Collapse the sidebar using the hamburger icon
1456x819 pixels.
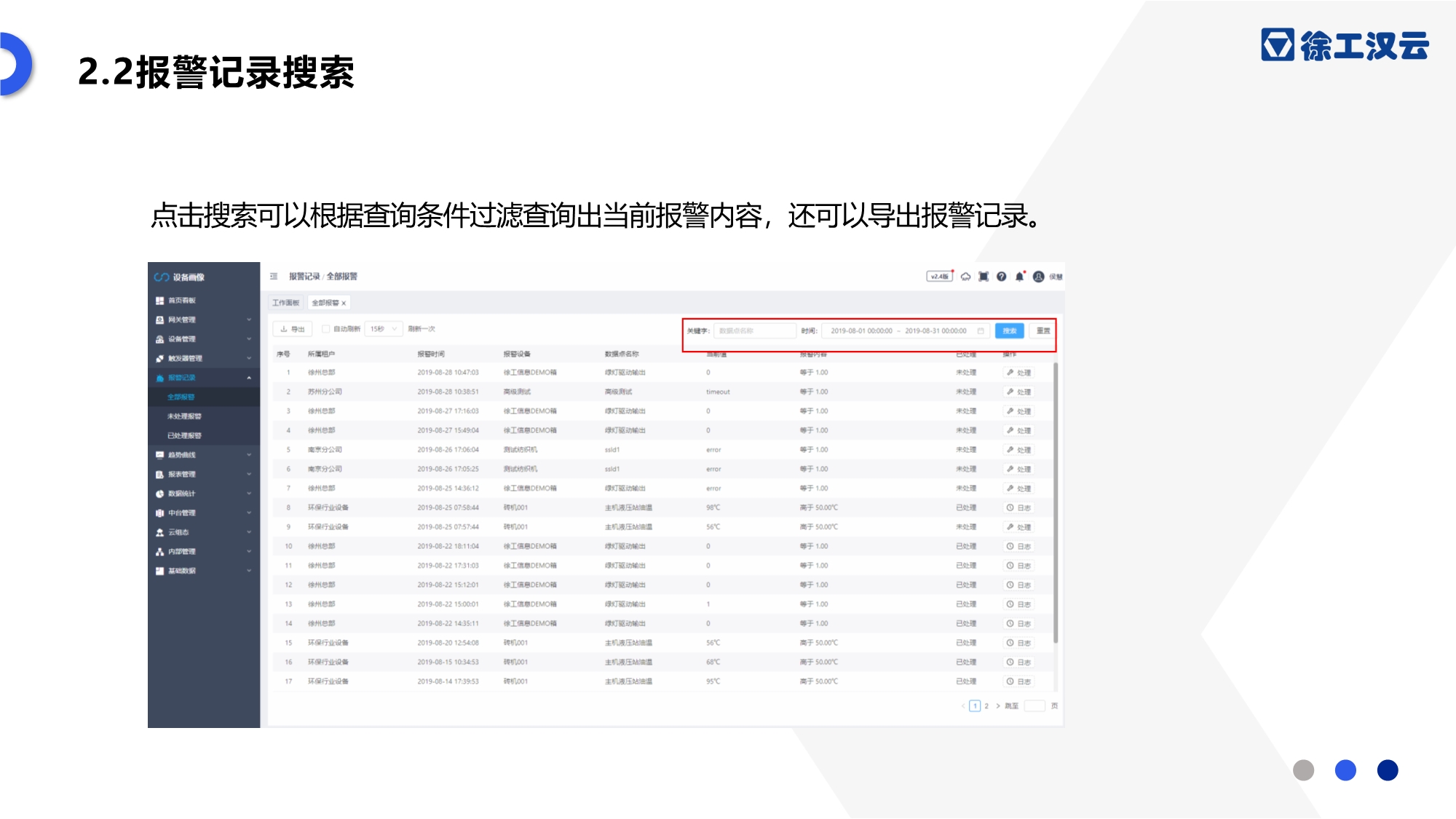274,277
